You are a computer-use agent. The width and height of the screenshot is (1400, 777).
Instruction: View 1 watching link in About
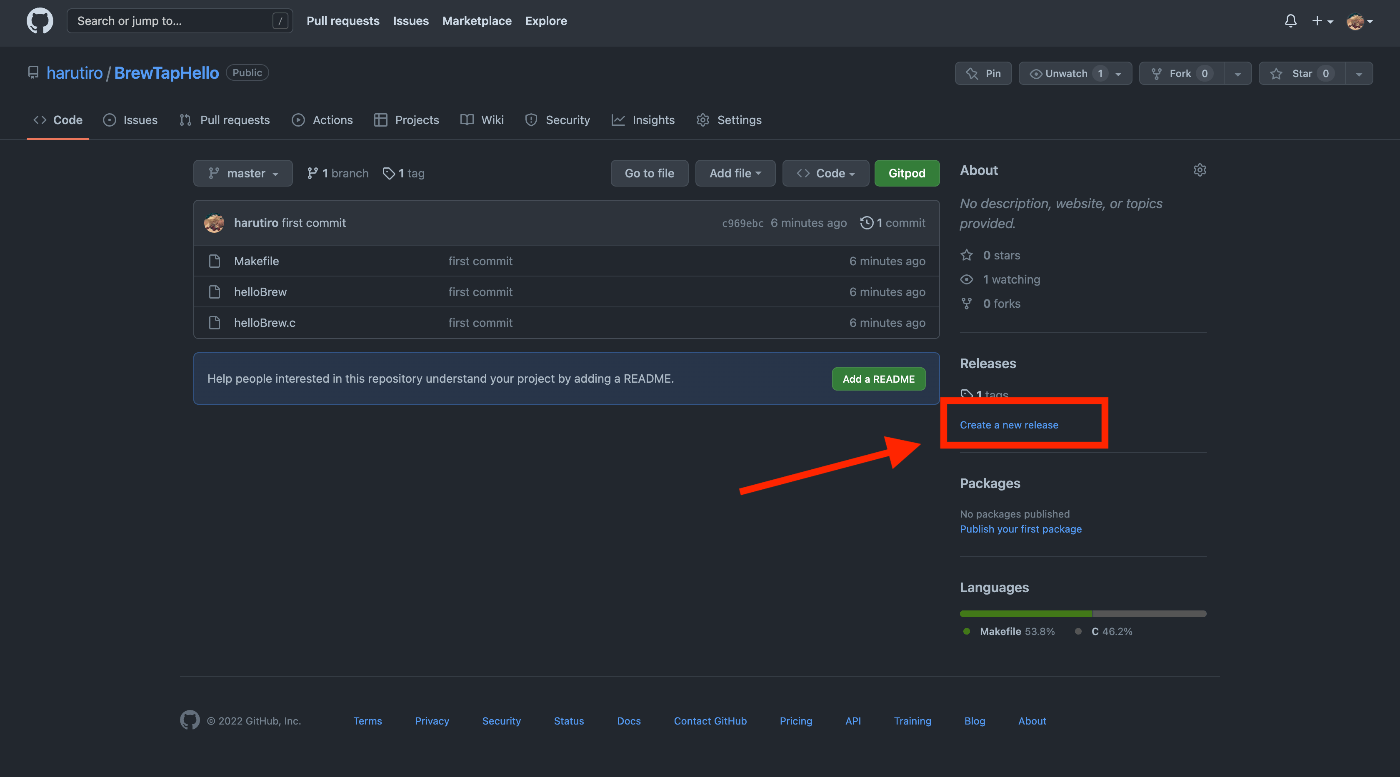(x=1000, y=280)
